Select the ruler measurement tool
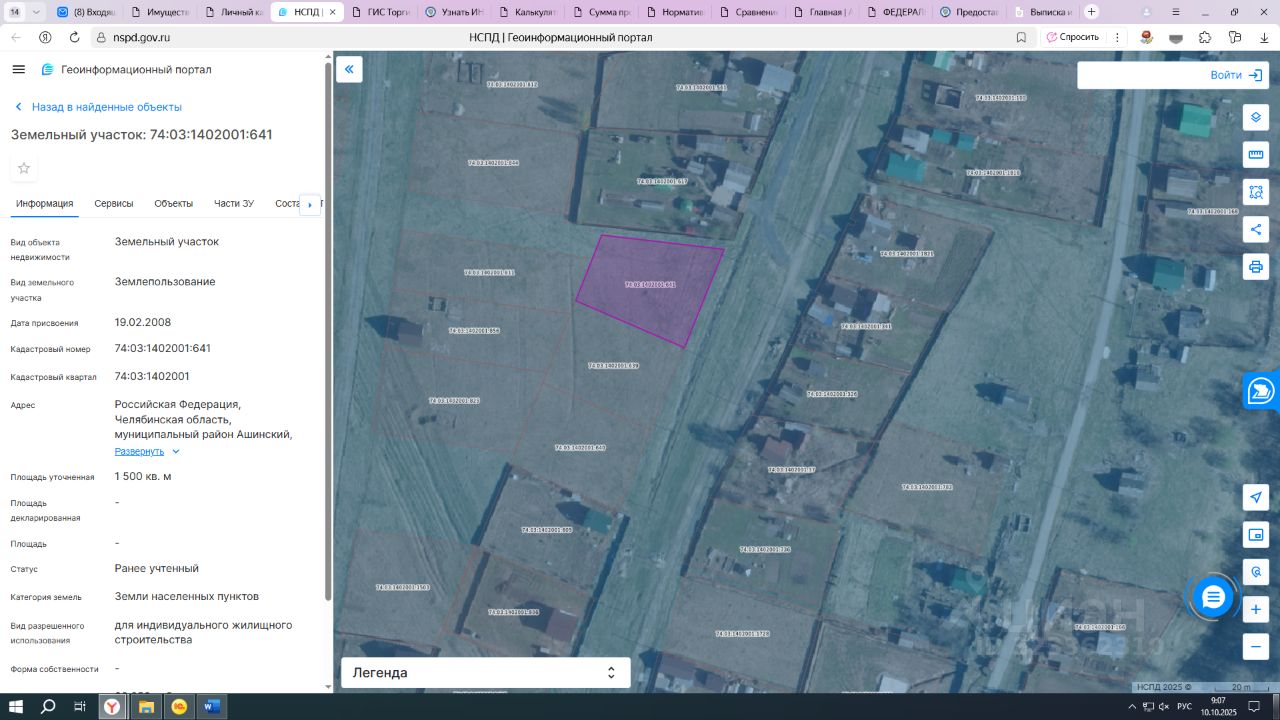The image size is (1280, 720). coord(1256,154)
